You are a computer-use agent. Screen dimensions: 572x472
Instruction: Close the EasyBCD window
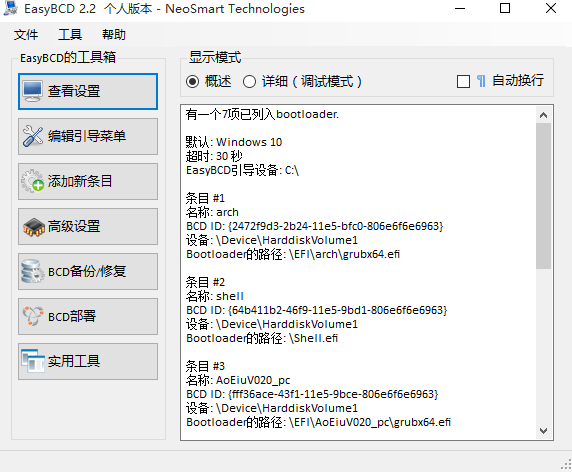click(550, 8)
